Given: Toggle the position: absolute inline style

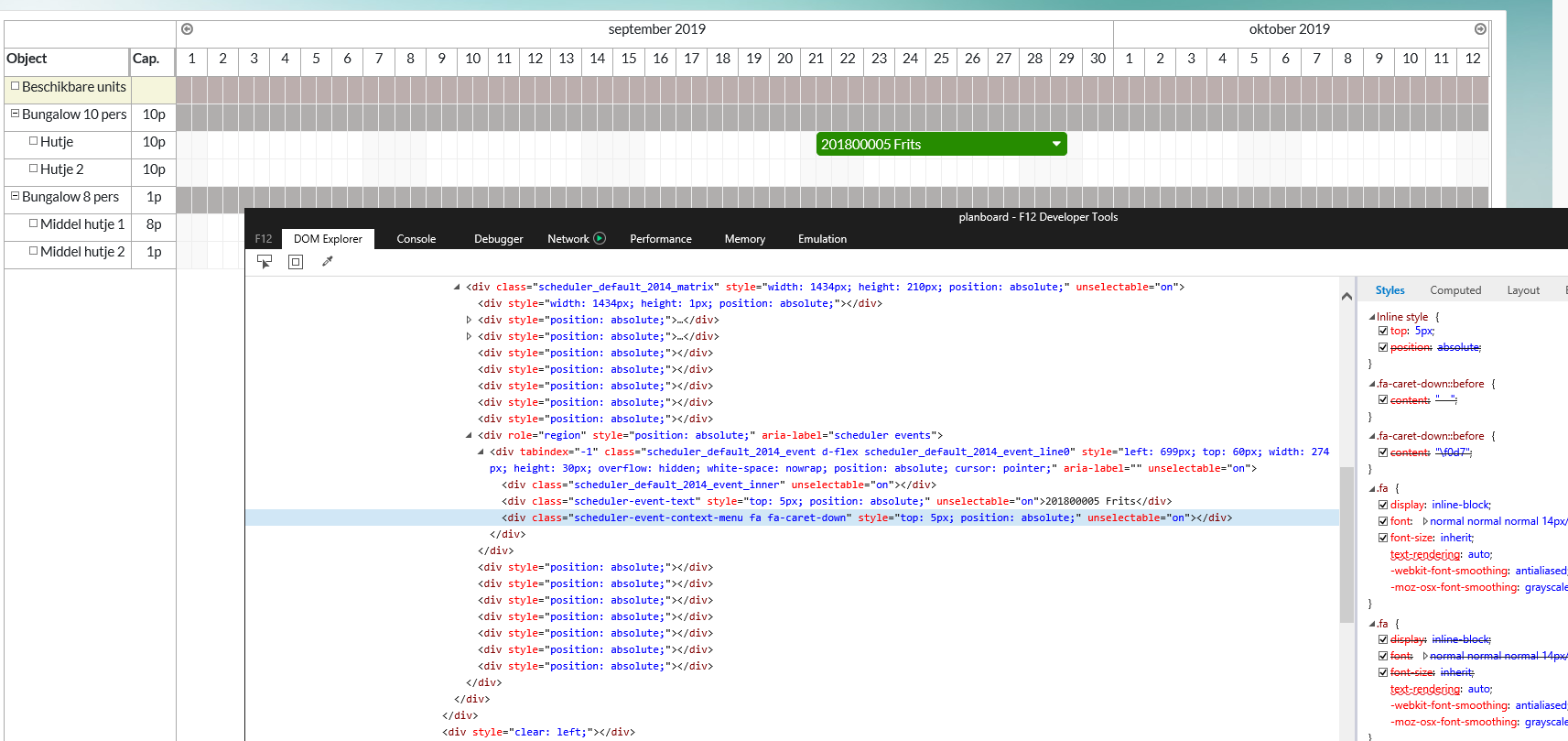Looking at the screenshot, I should [x=1383, y=347].
